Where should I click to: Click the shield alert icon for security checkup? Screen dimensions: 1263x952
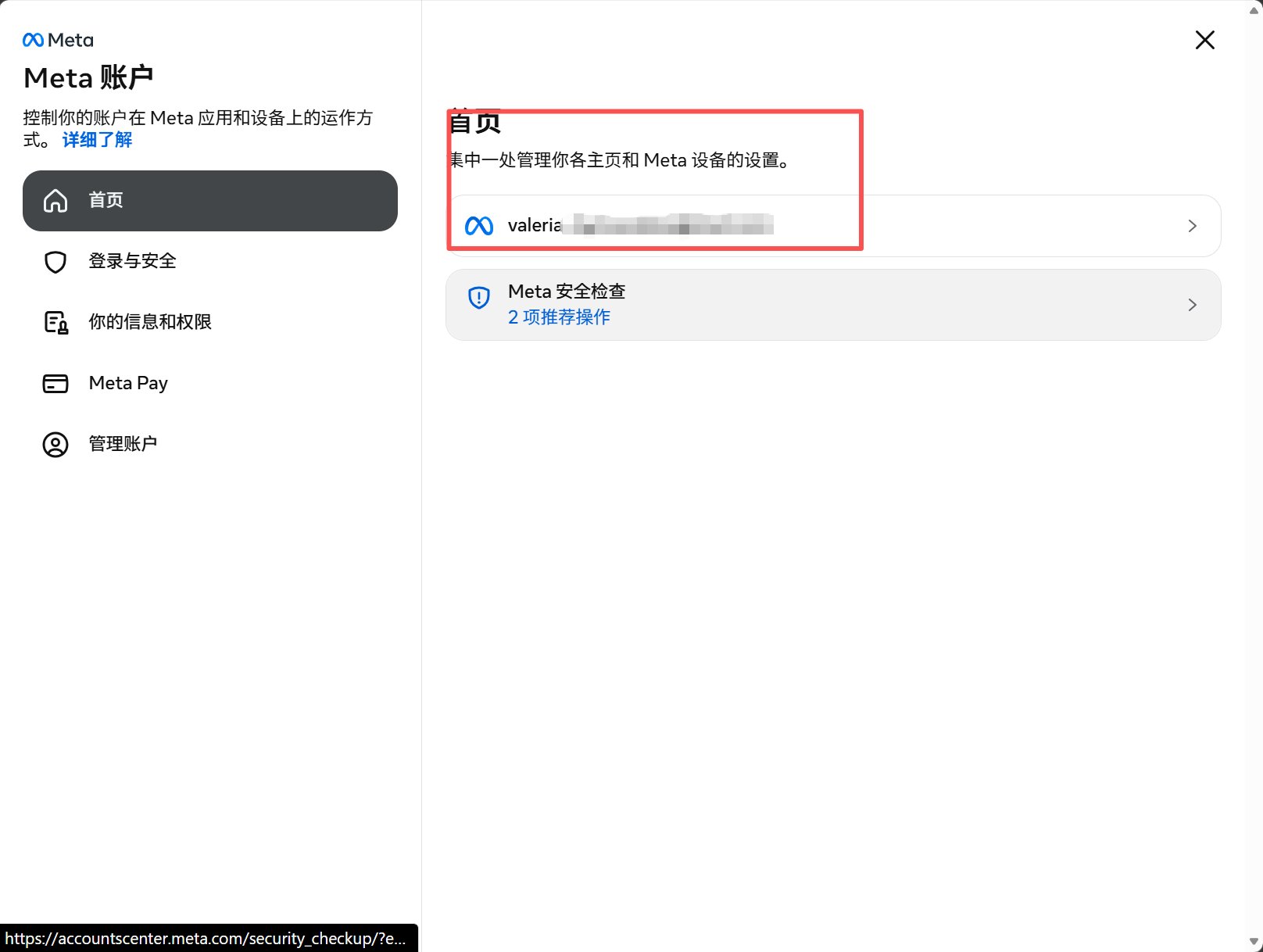pos(479,298)
